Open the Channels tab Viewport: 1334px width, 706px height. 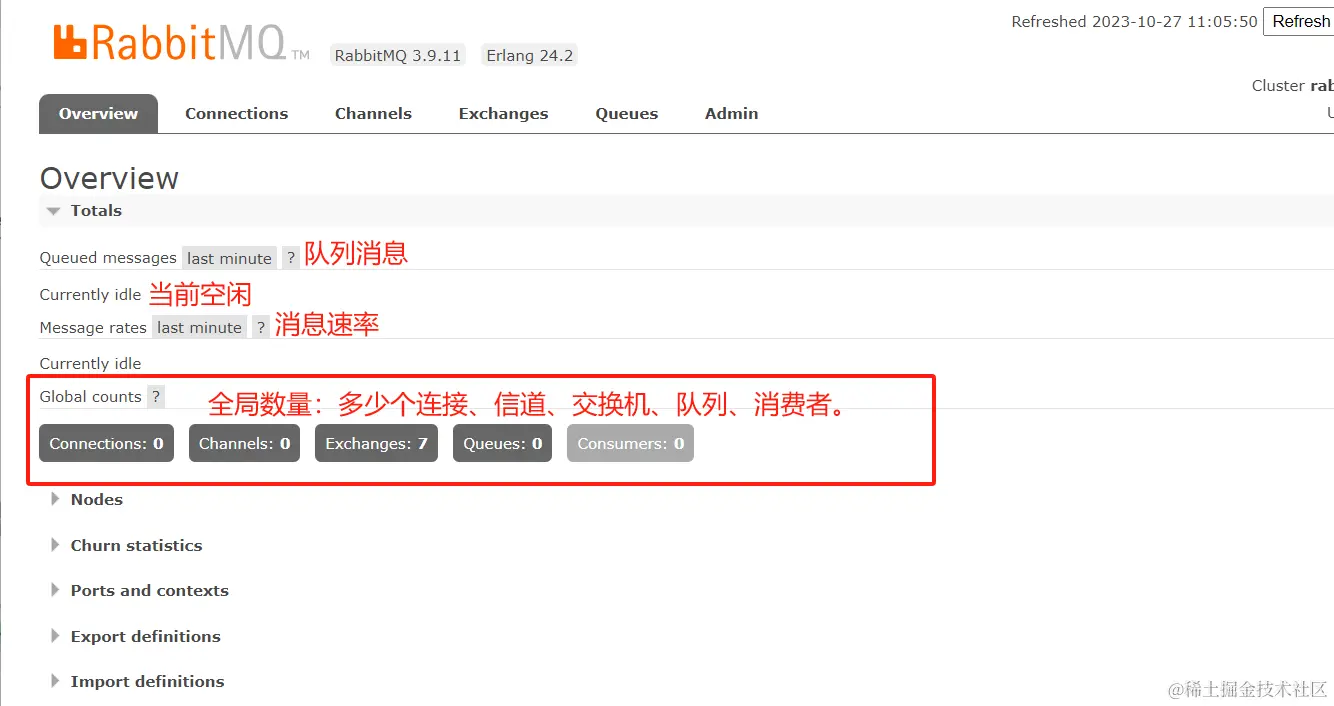coord(373,113)
